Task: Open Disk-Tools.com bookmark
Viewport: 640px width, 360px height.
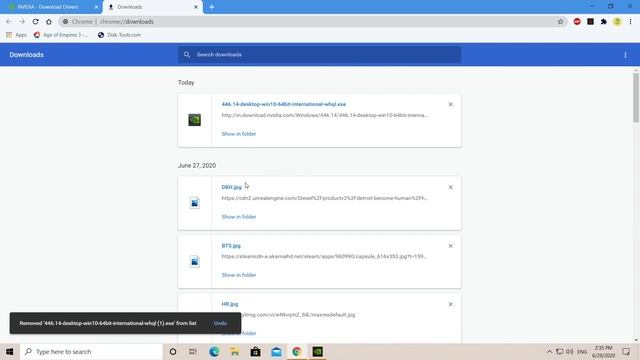Action: point(119,35)
